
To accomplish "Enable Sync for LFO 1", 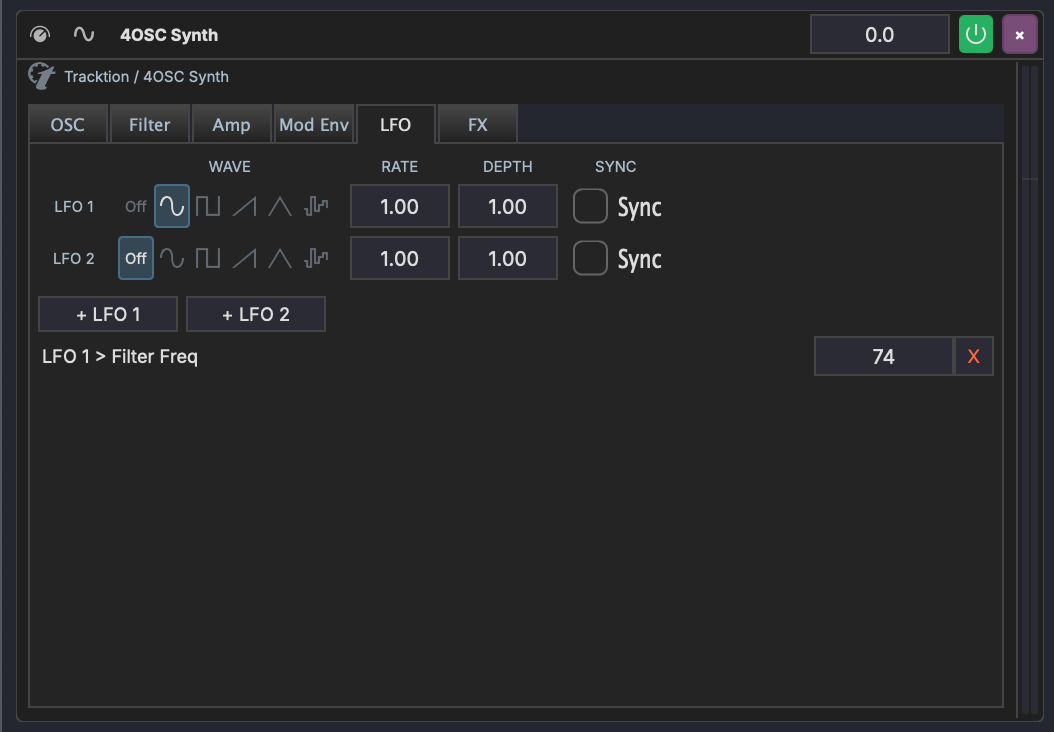I will [590, 206].
